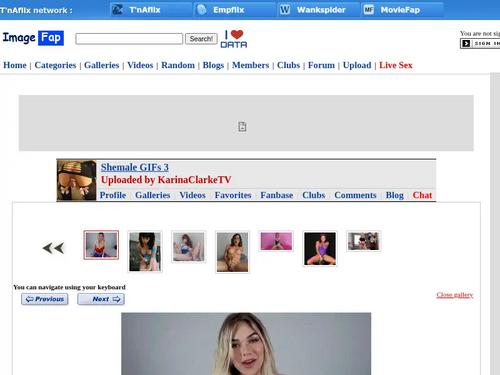Open the Categories menu item
This screenshot has width=500, height=375.
[55, 65]
